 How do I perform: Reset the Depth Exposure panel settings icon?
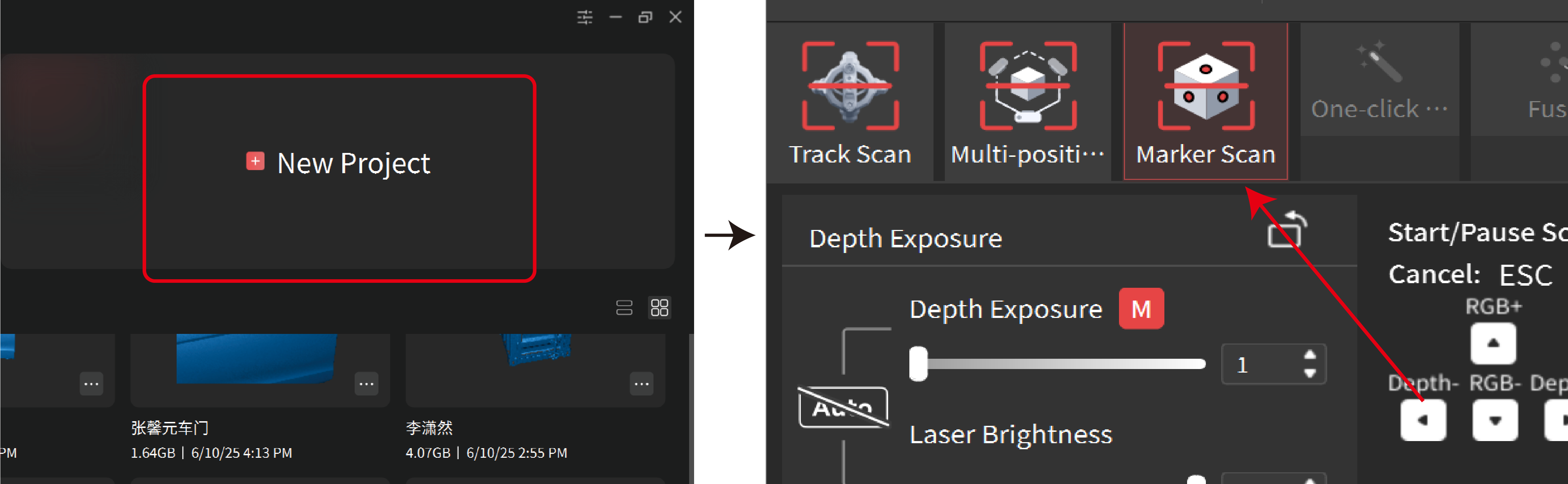(x=1287, y=230)
